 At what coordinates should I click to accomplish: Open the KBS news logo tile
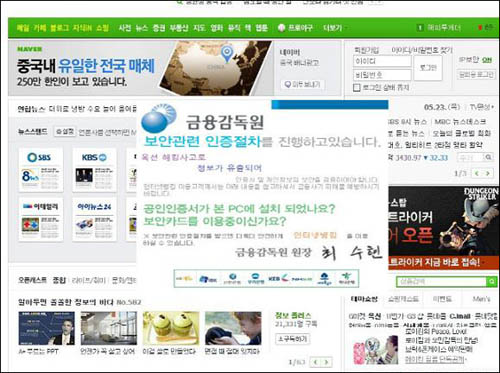[95, 170]
